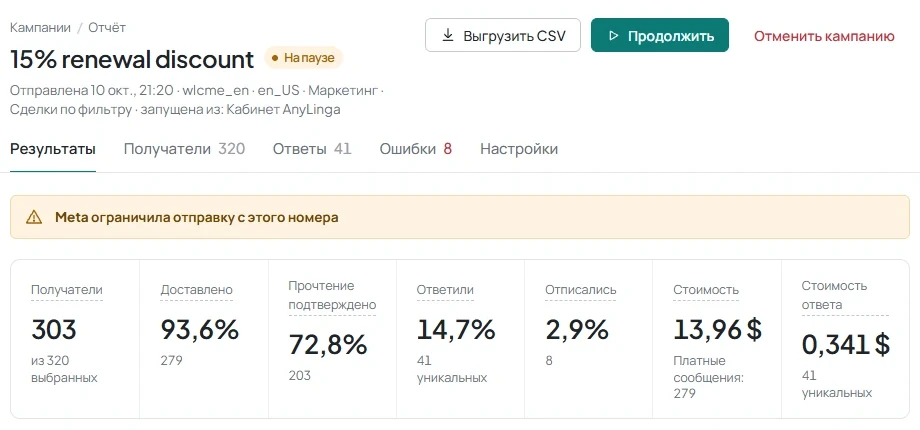Click the Платные сообщения: 279 text

[709, 377]
